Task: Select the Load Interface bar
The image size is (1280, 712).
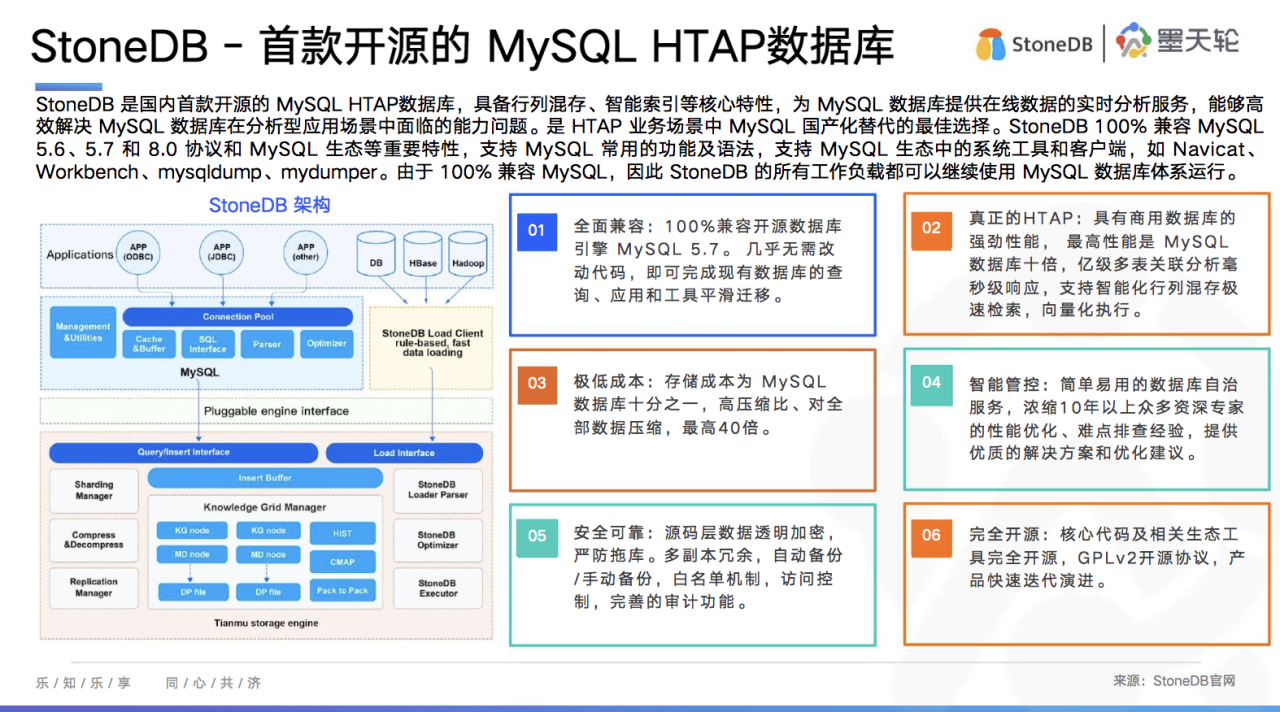Action: 404,452
